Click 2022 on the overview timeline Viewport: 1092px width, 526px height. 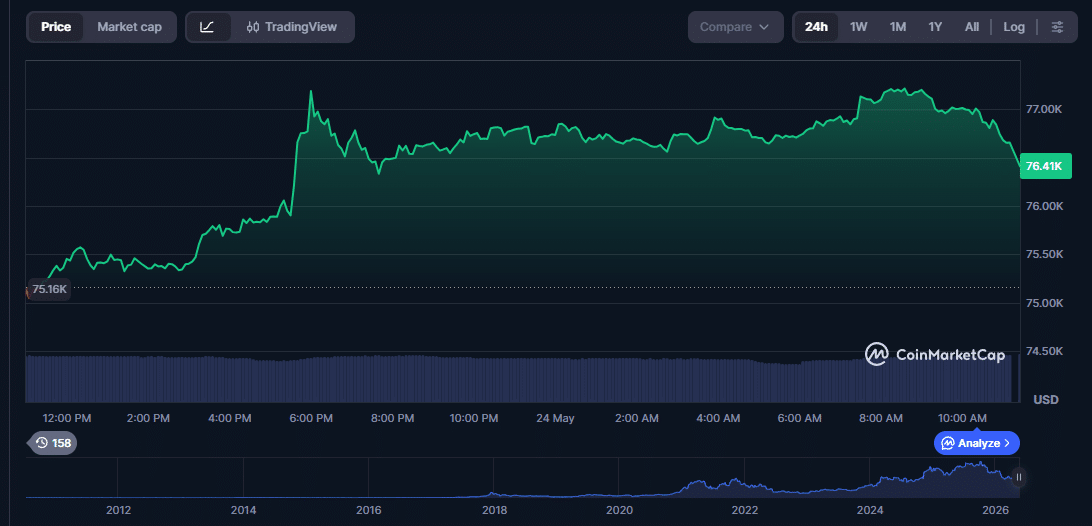coord(744,510)
